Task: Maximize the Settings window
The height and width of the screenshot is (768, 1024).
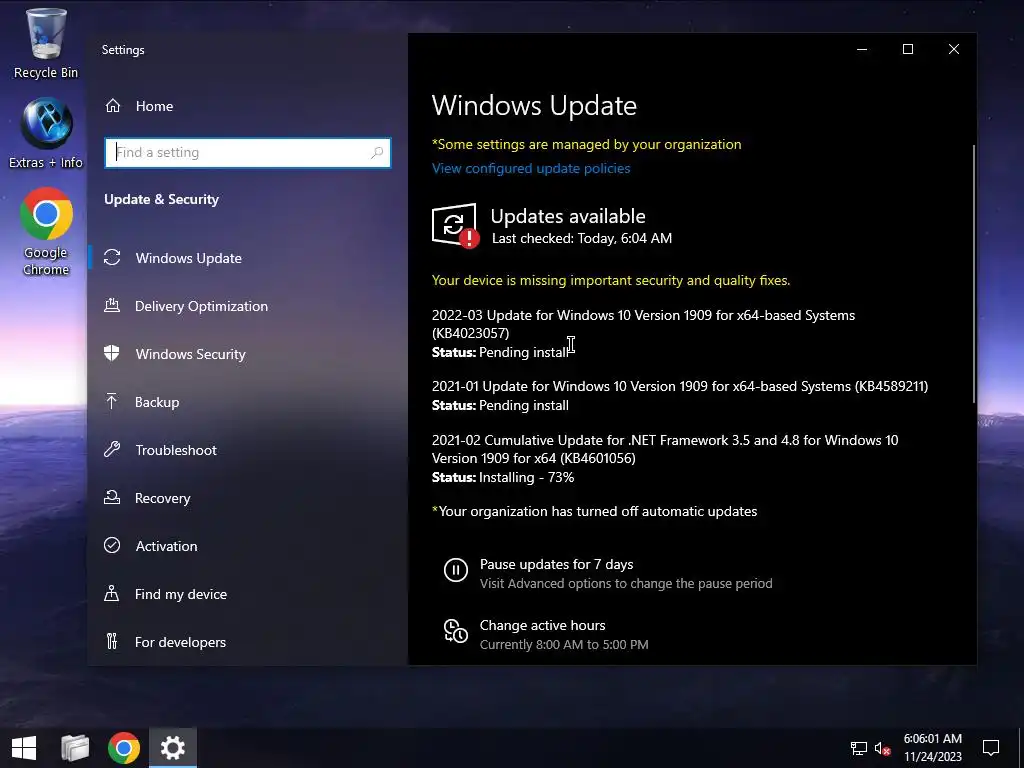Action: point(908,50)
